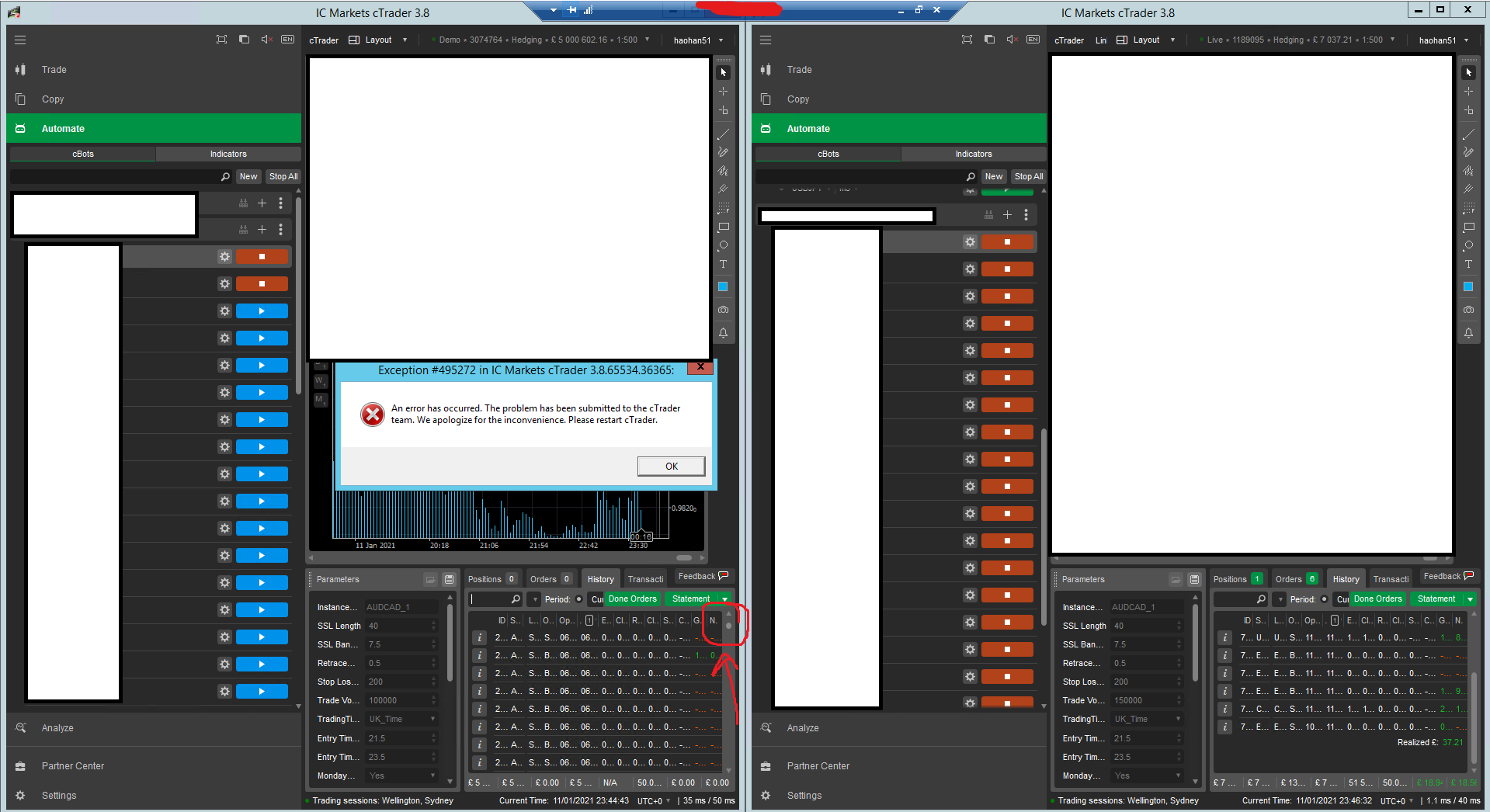Take a chartshot with Live camera icon
This screenshot has width=1490, height=812.
pos(1468,310)
